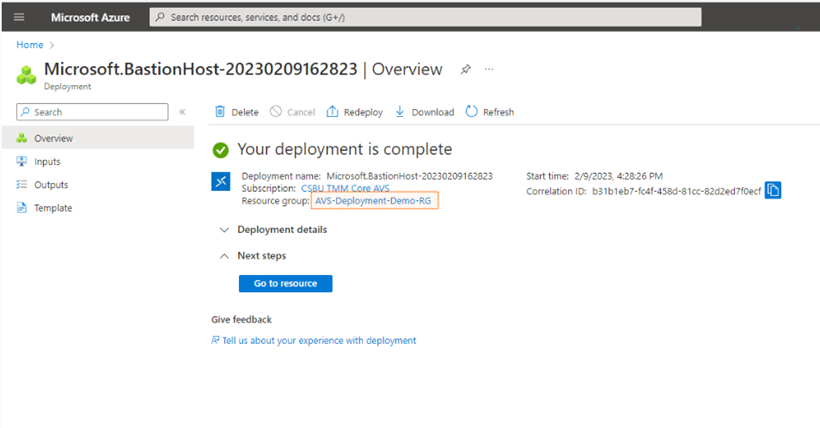Open the hamburger portal menu

(x=19, y=17)
